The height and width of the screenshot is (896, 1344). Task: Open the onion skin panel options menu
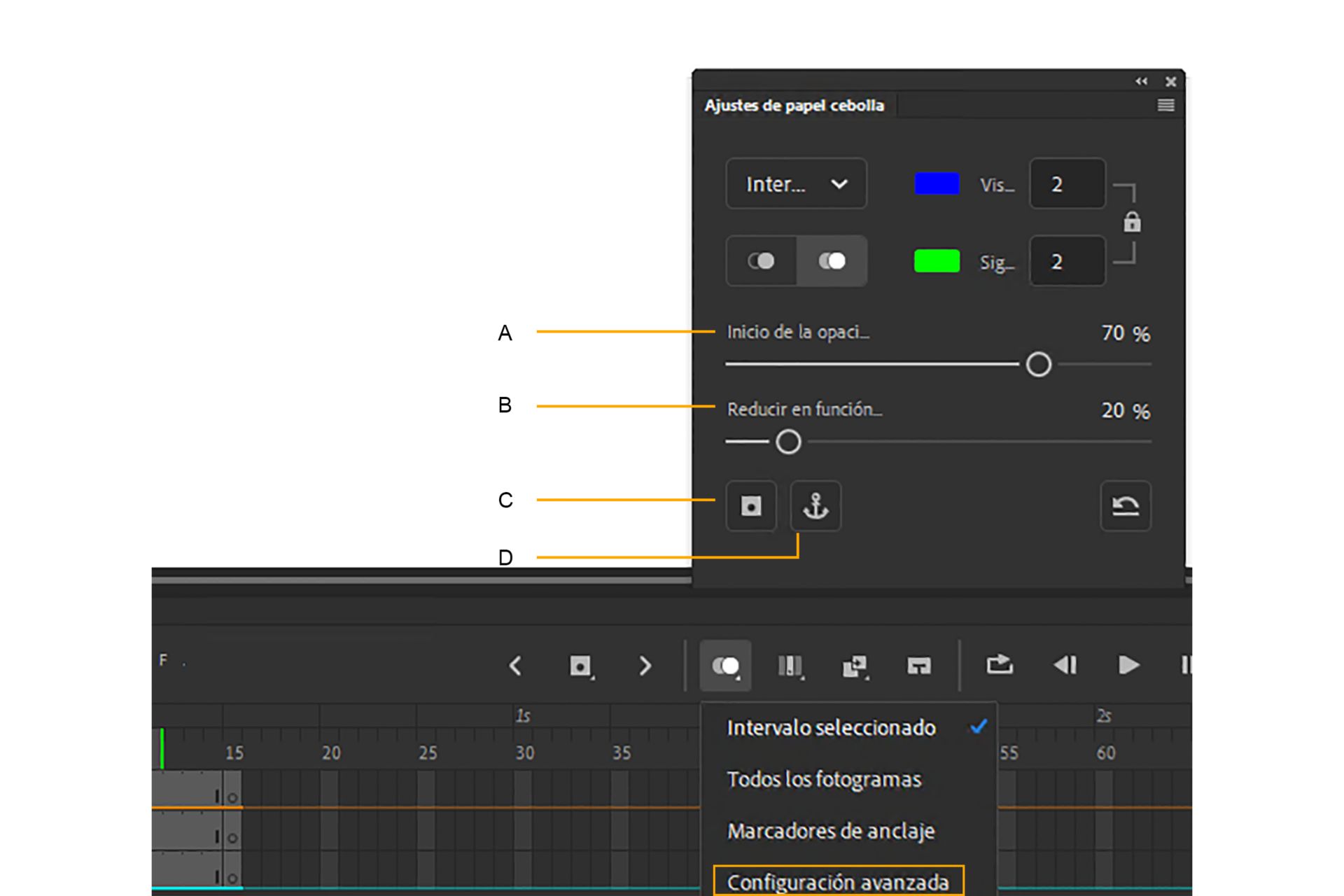(x=1165, y=105)
